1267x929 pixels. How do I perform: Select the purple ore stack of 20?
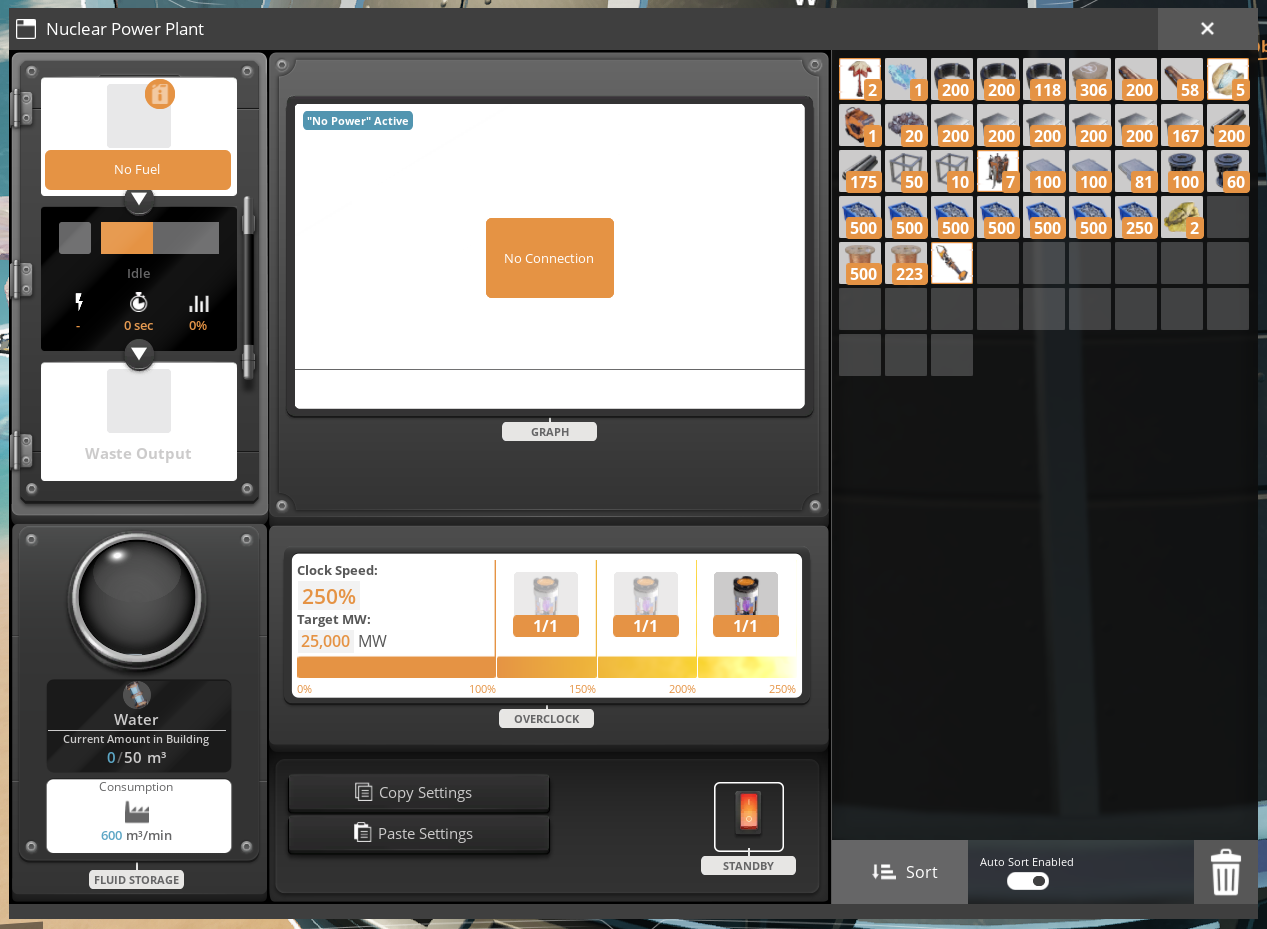pos(906,125)
